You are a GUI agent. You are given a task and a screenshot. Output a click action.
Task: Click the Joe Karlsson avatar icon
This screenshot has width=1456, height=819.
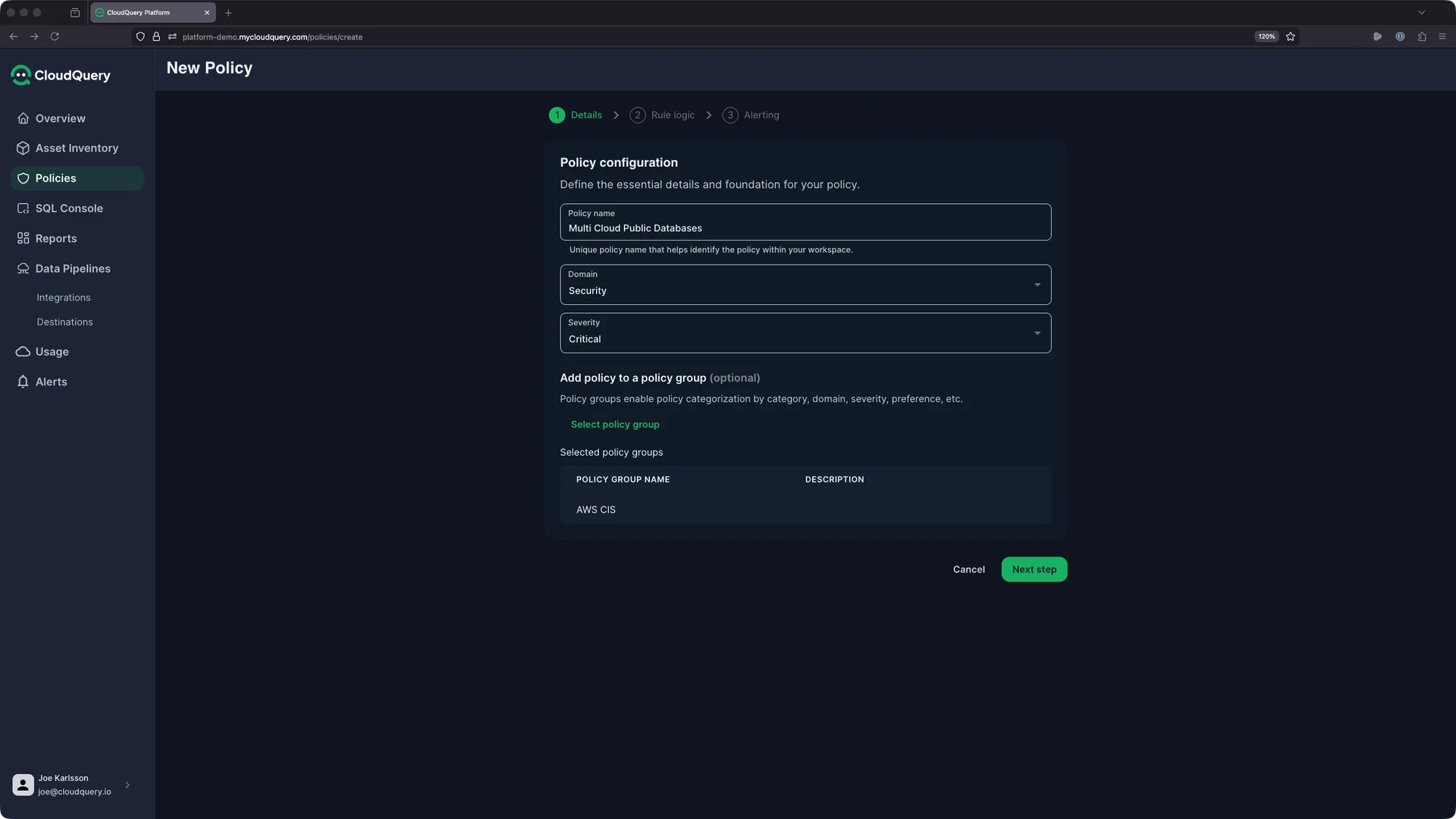[23, 785]
